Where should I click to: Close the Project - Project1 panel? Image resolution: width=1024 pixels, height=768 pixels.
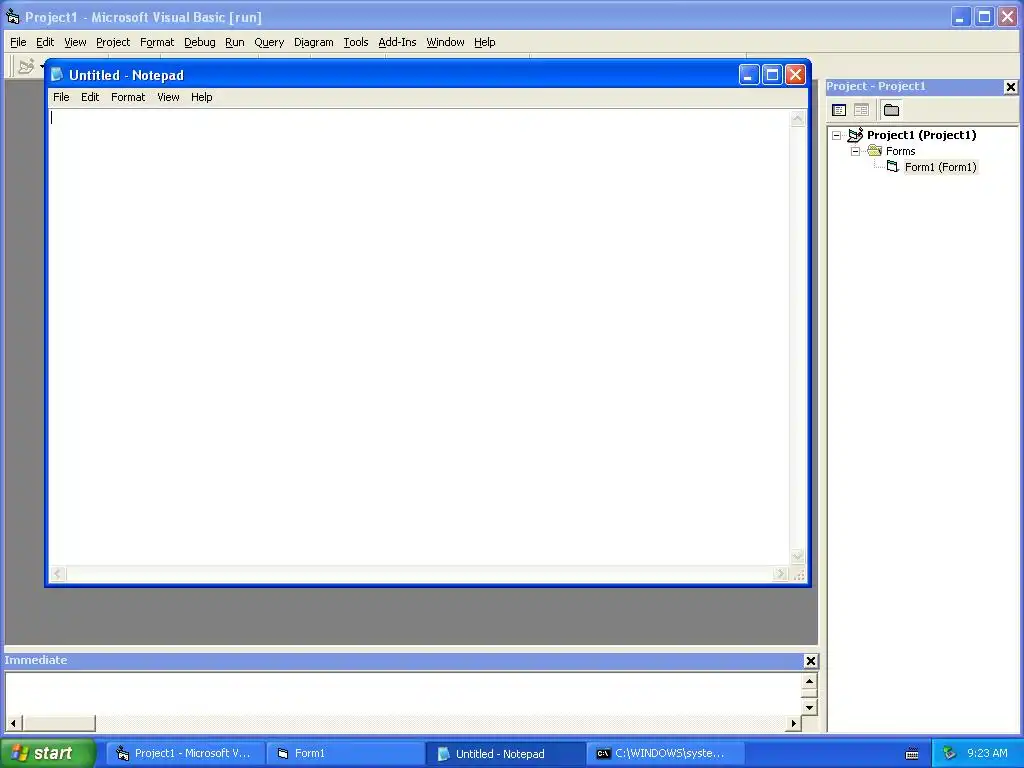[1010, 87]
